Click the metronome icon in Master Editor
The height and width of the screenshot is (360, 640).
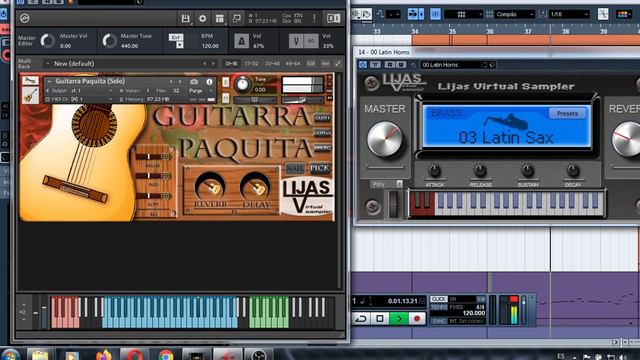click(241, 41)
